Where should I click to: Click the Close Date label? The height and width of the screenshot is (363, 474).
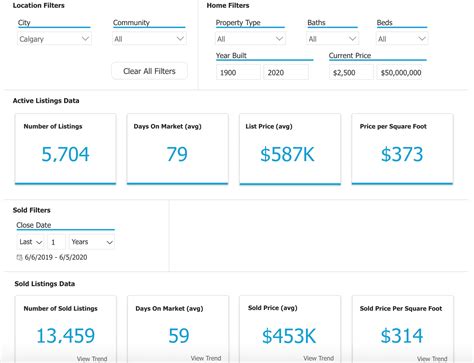[34, 225]
